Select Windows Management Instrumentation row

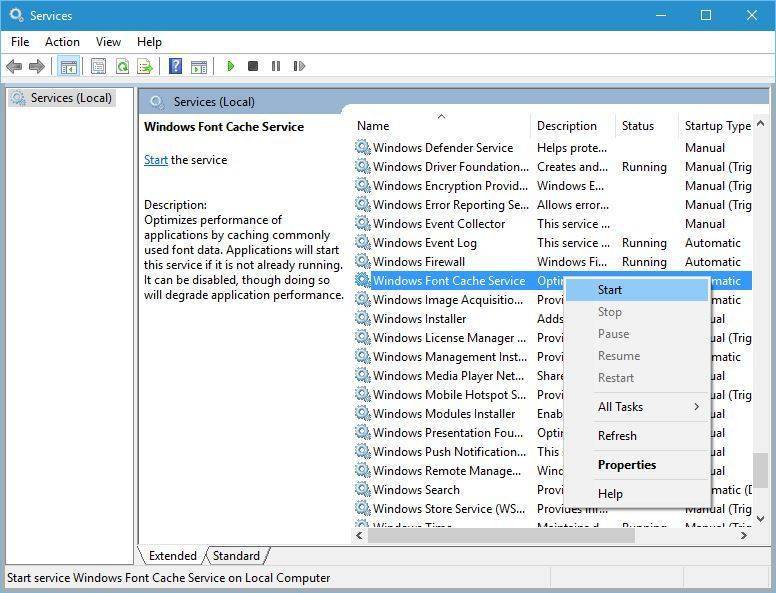tap(459, 356)
